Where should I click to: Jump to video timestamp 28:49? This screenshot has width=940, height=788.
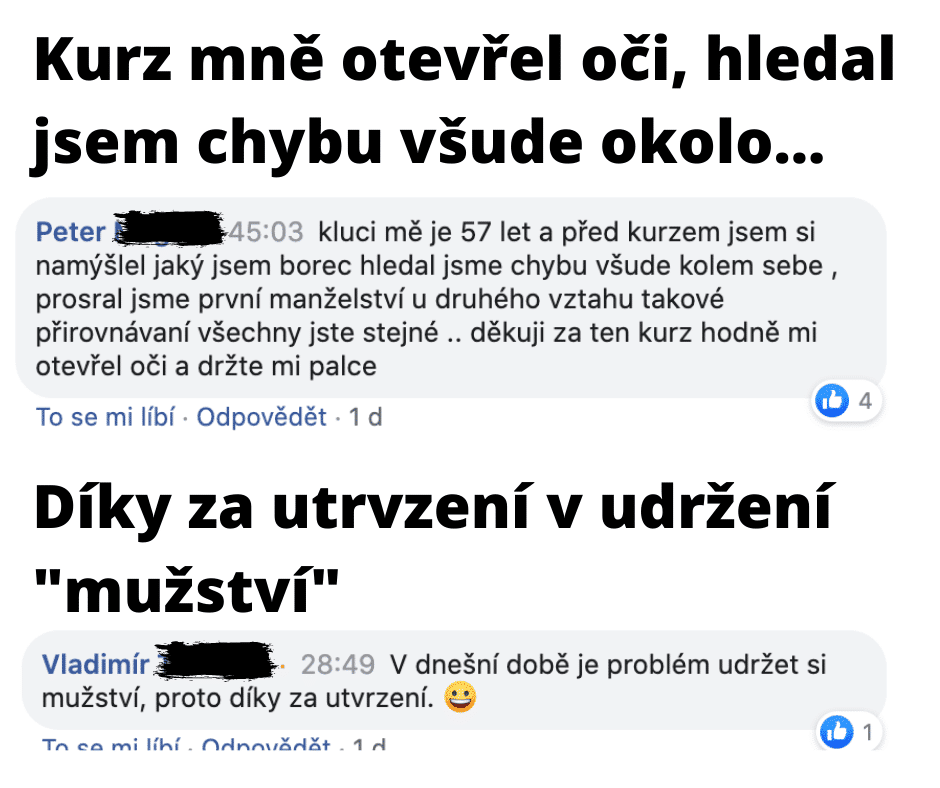coord(338,664)
